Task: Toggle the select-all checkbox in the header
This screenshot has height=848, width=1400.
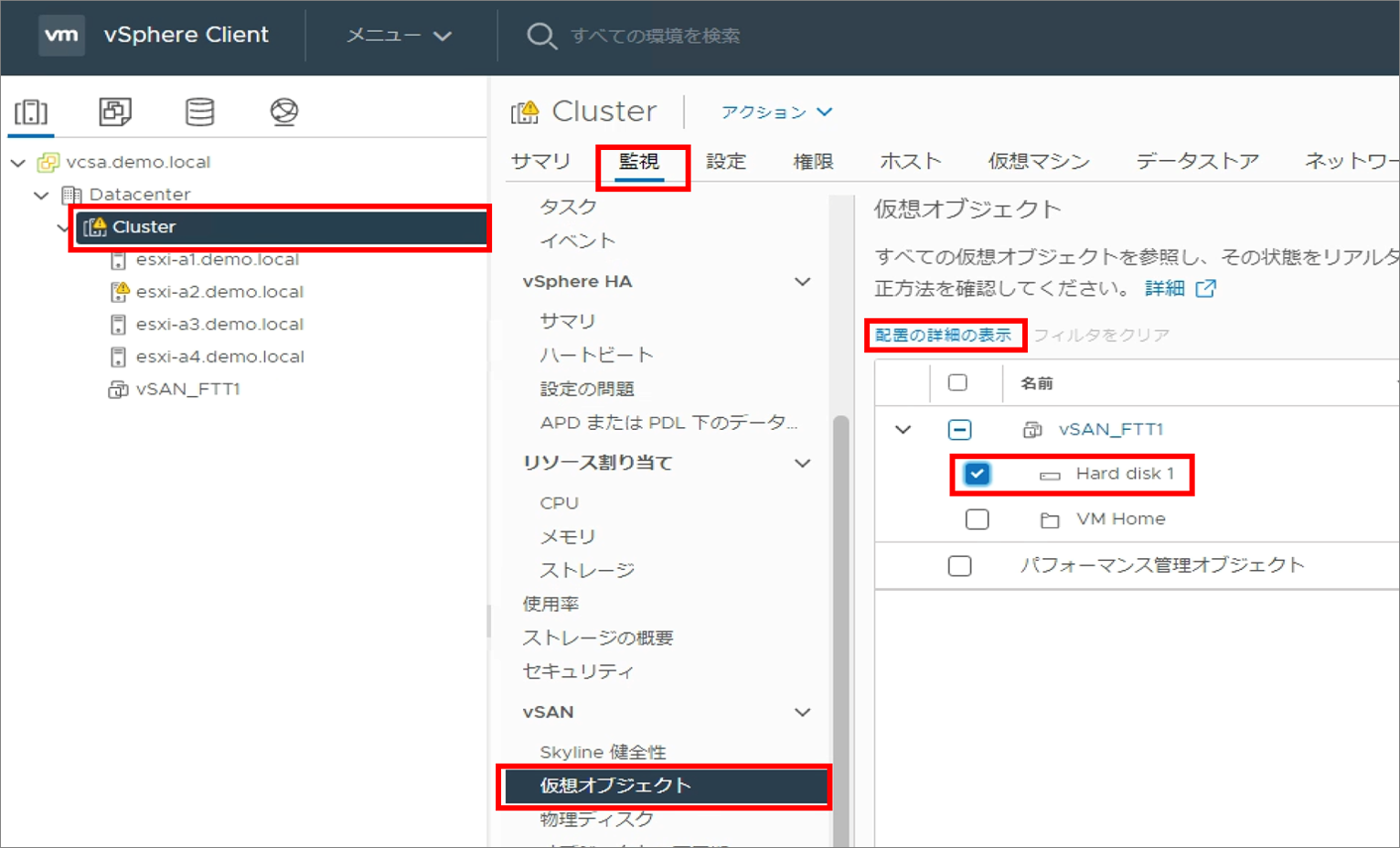Action: (957, 382)
